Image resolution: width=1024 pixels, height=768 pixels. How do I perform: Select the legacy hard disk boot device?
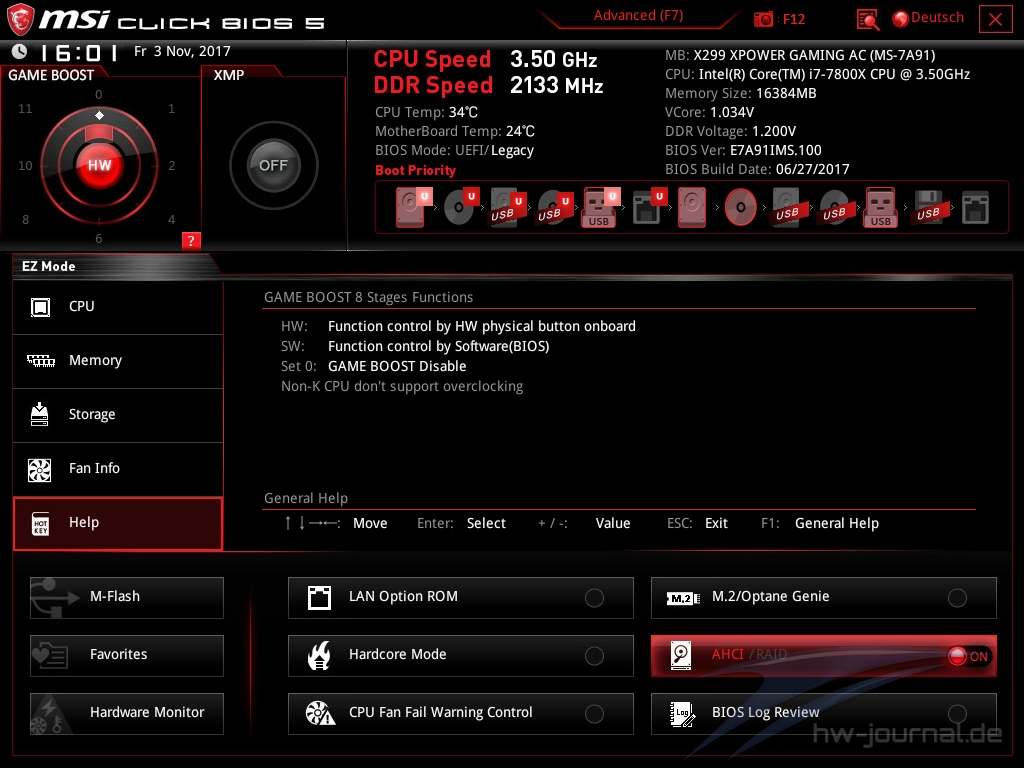[x=692, y=207]
